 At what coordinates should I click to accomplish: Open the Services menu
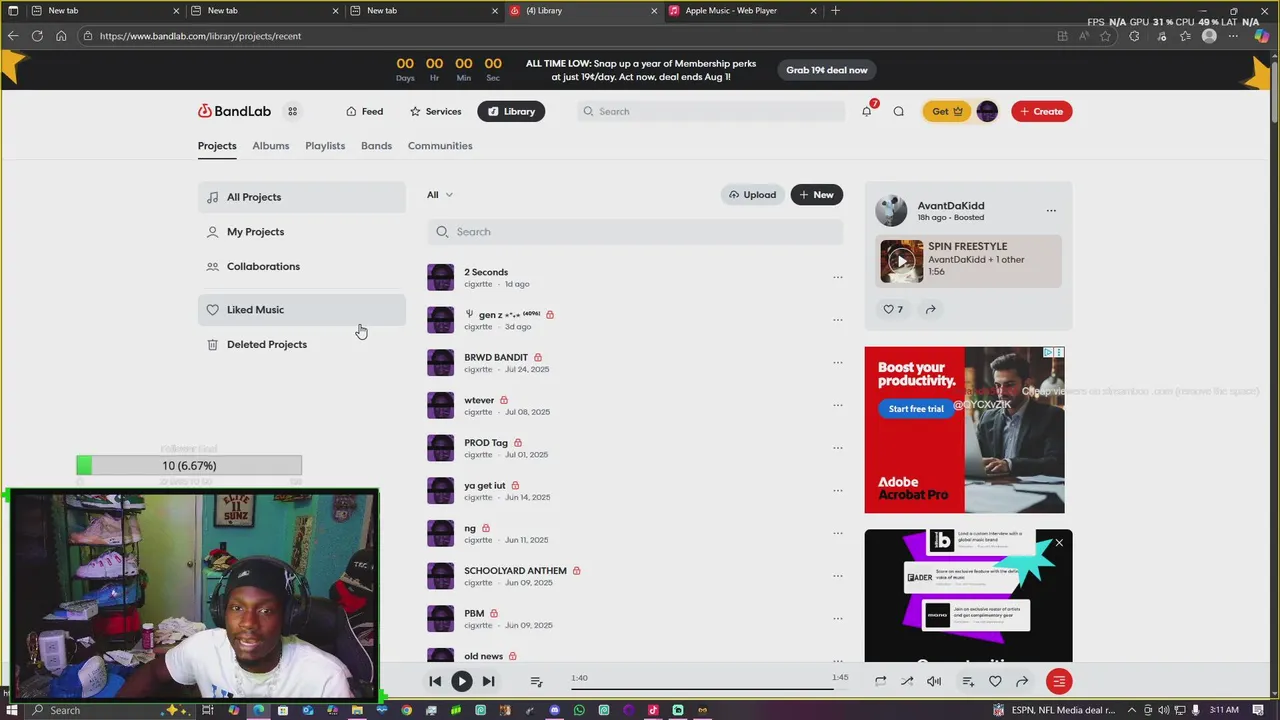click(x=435, y=111)
